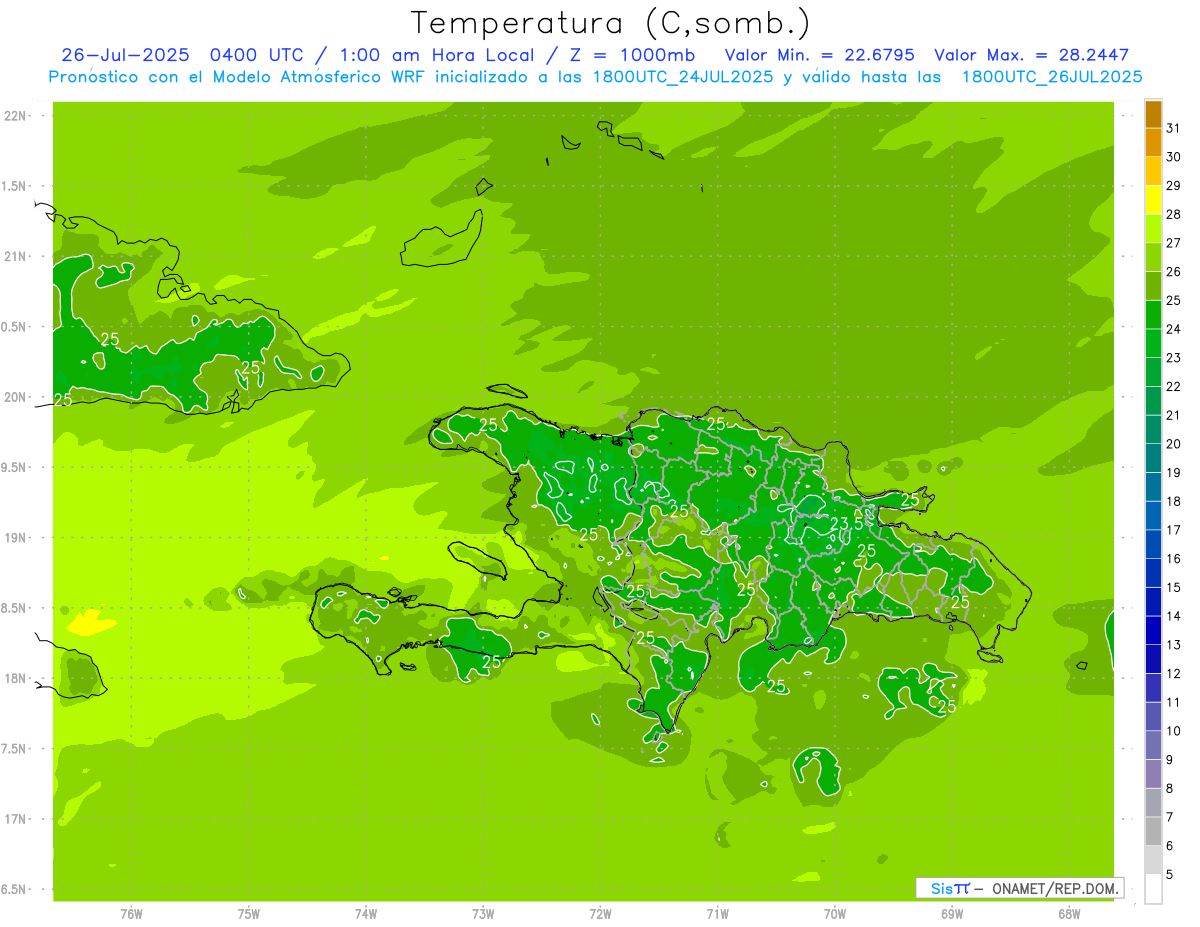Select the yellow swatch between 28 and 29
This screenshot has width=1200, height=927.
tap(1153, 200)
